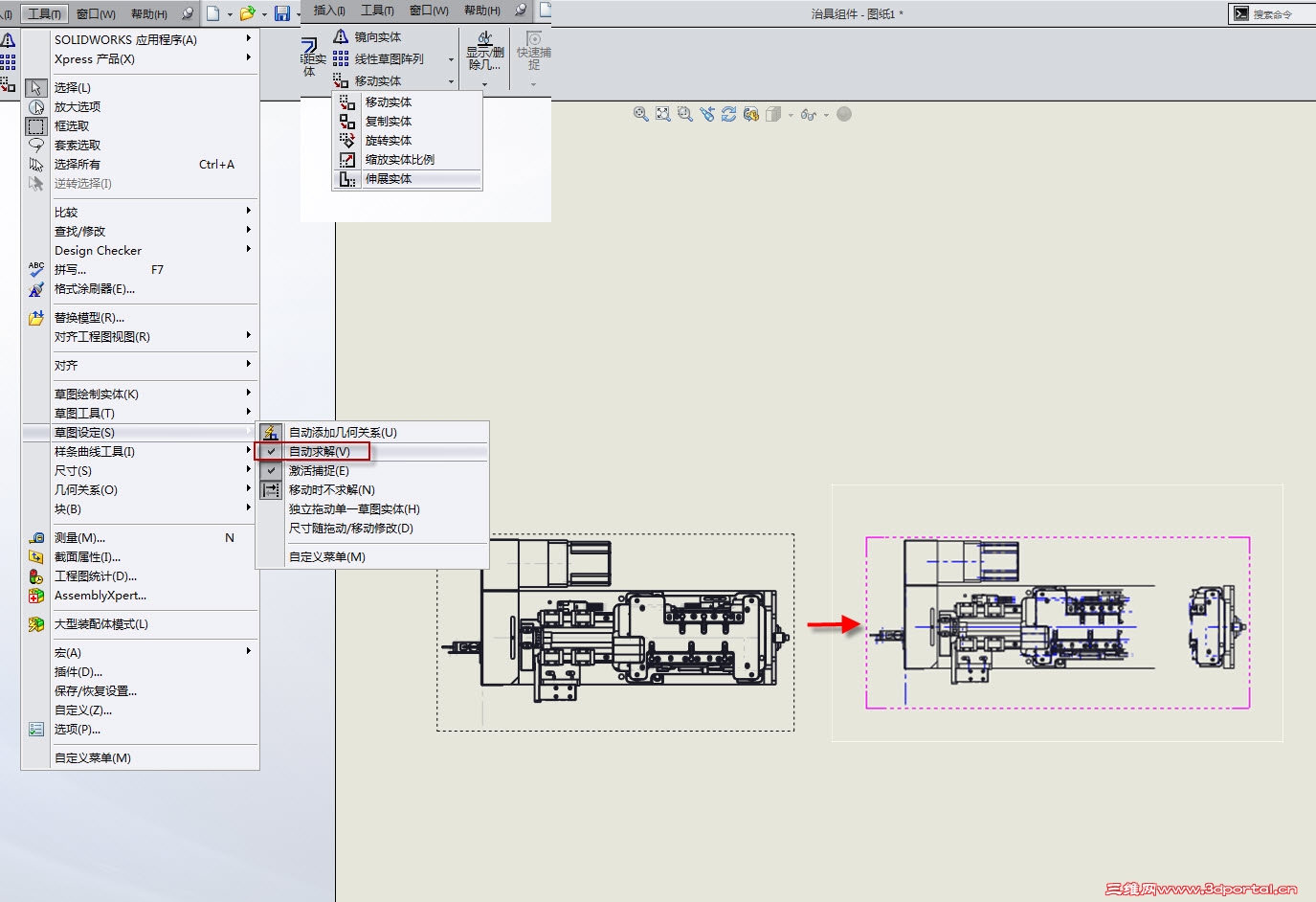Click the 镜向实体 mirror entities icon
This screenshot has height=902, width=1316.
click(x=341, y=37)
